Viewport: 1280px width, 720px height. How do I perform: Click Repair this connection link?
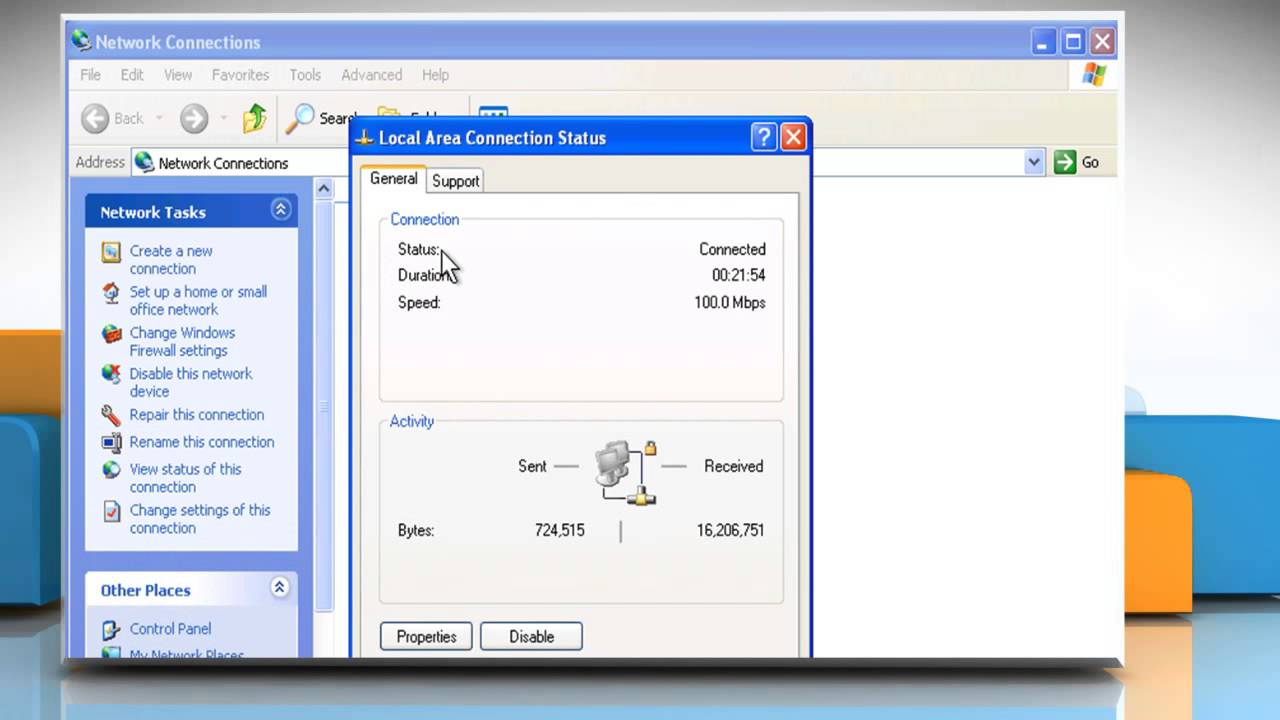point(197,415)
